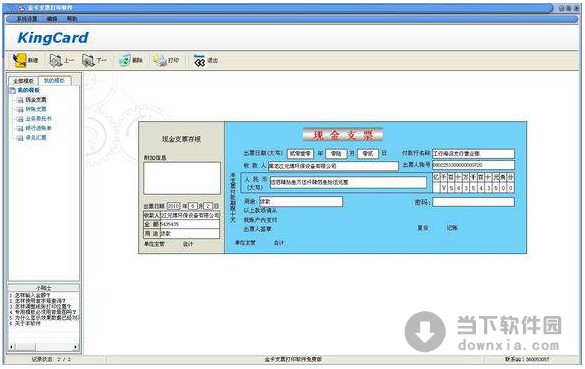Image resolution: width=585 pixels, height=369 pixels.
Task: Click the stub 收款人 field
Action: pyautogui.click(x=190, y=216)
